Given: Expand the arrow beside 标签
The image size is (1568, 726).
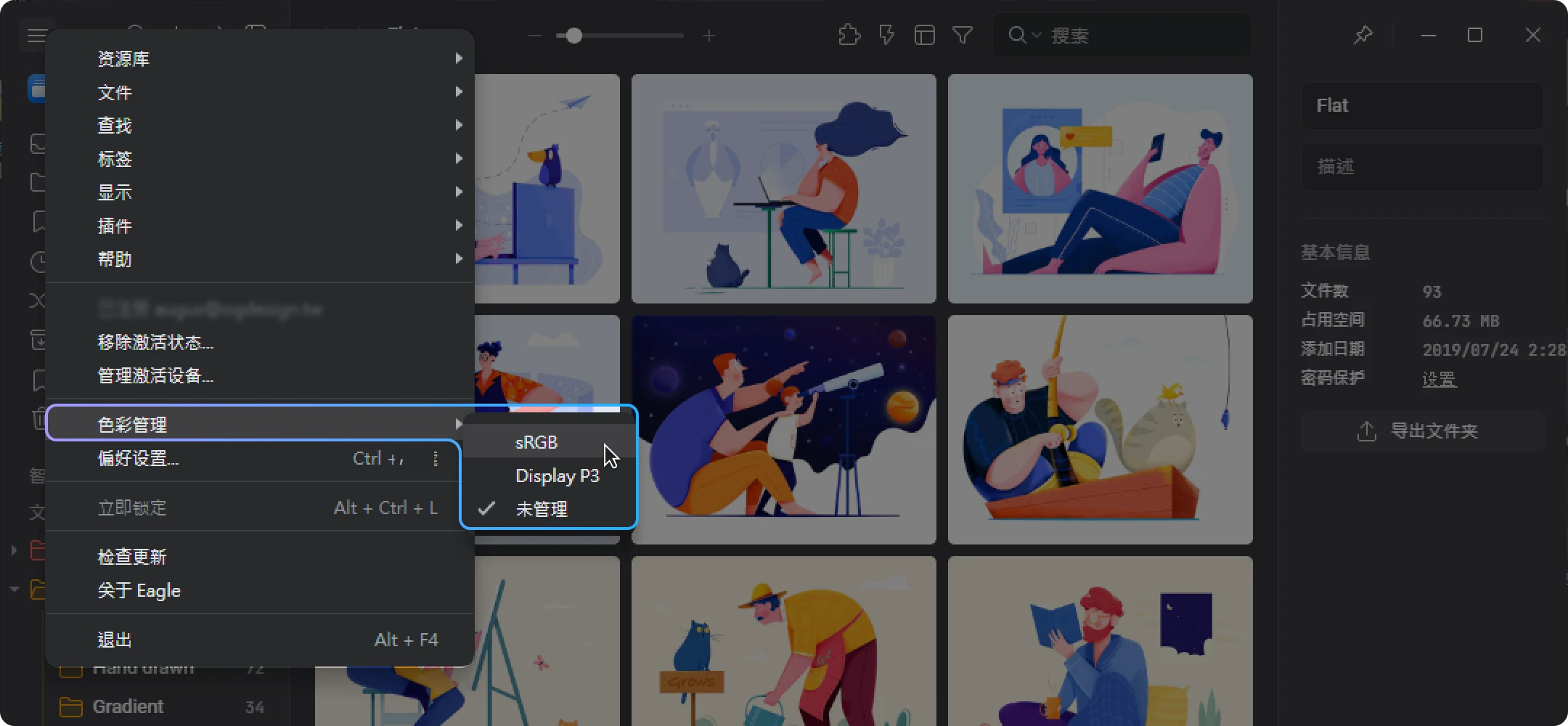Looking at the screenshot, I should coord(459,158).
